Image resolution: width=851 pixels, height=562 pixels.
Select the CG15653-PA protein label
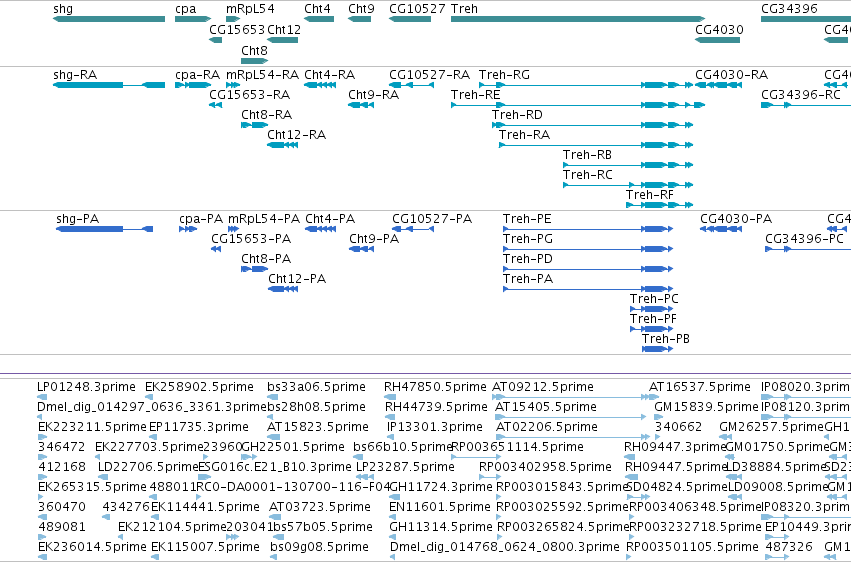coord(251,239)
